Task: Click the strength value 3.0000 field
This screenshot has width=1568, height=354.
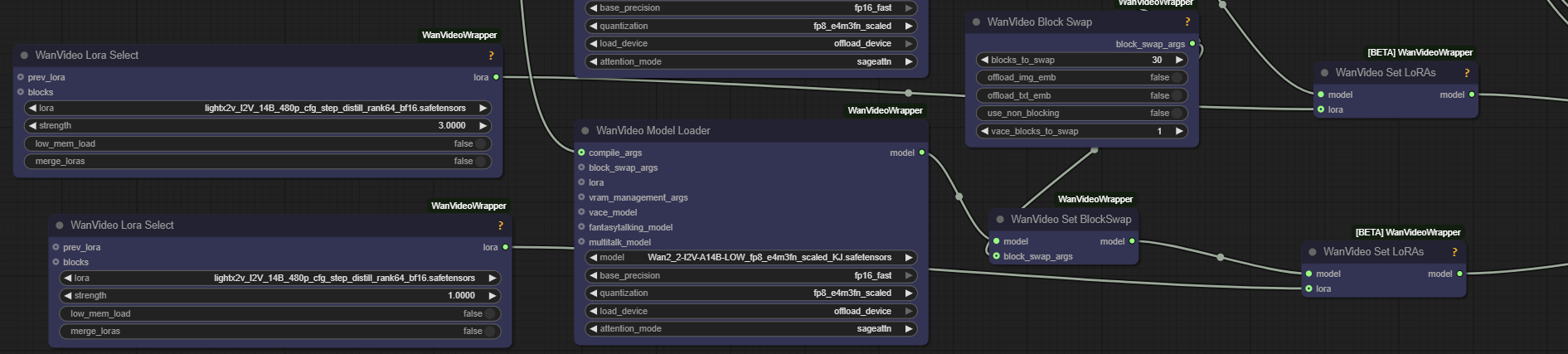Action: (x=452, y=126)
